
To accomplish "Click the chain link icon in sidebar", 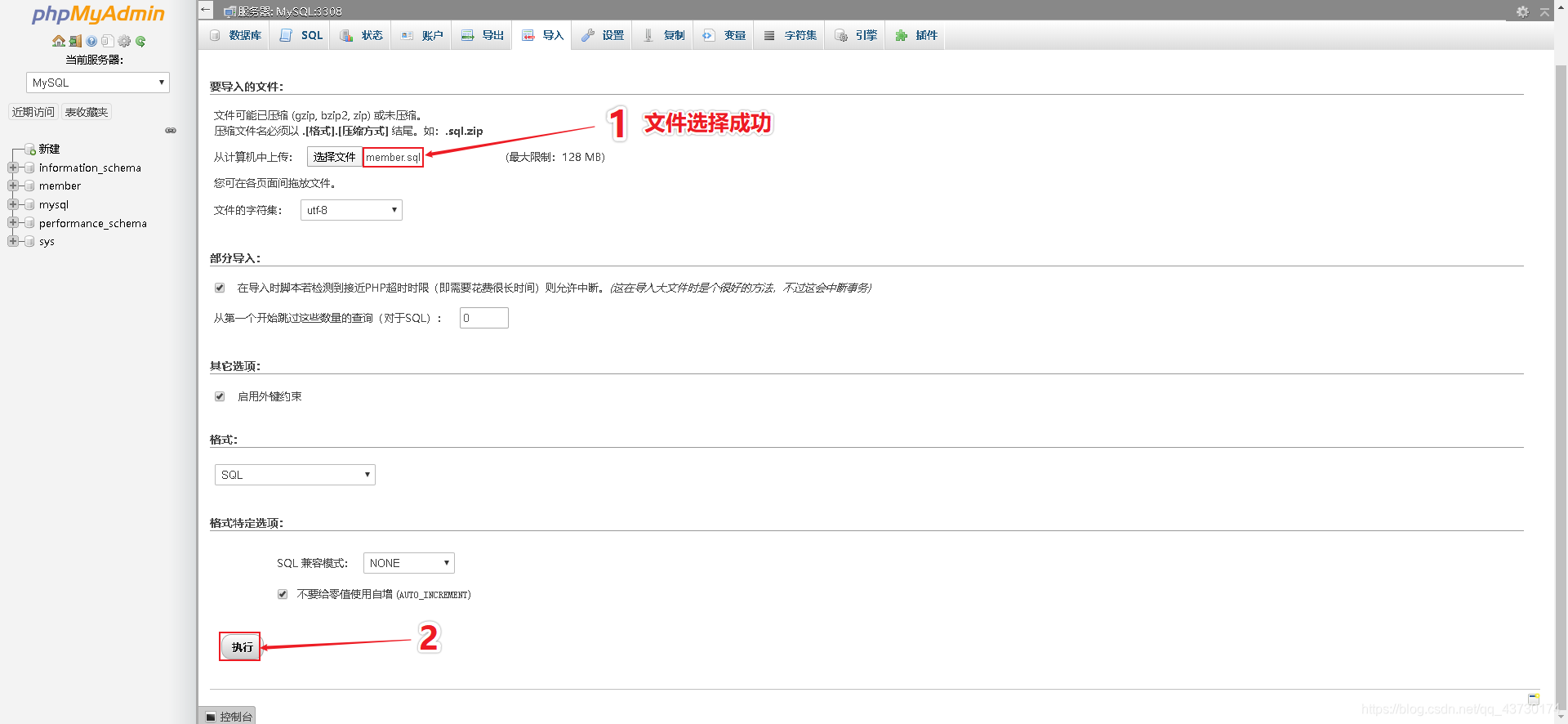I will (x=171, y=131).
